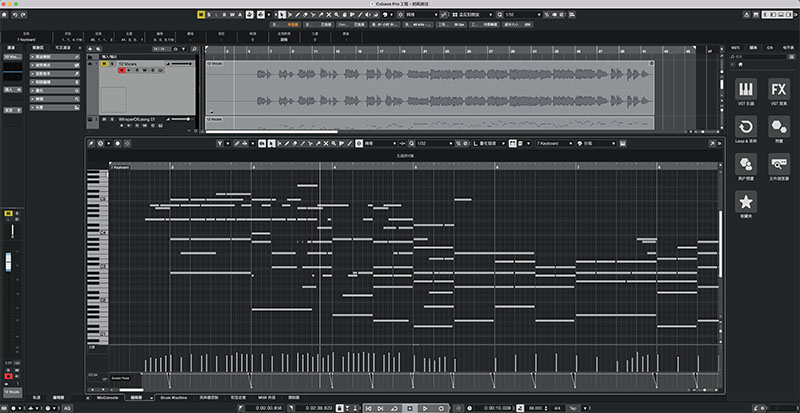Click transport Stop button
800x413 pixels.
pos(410,408)
